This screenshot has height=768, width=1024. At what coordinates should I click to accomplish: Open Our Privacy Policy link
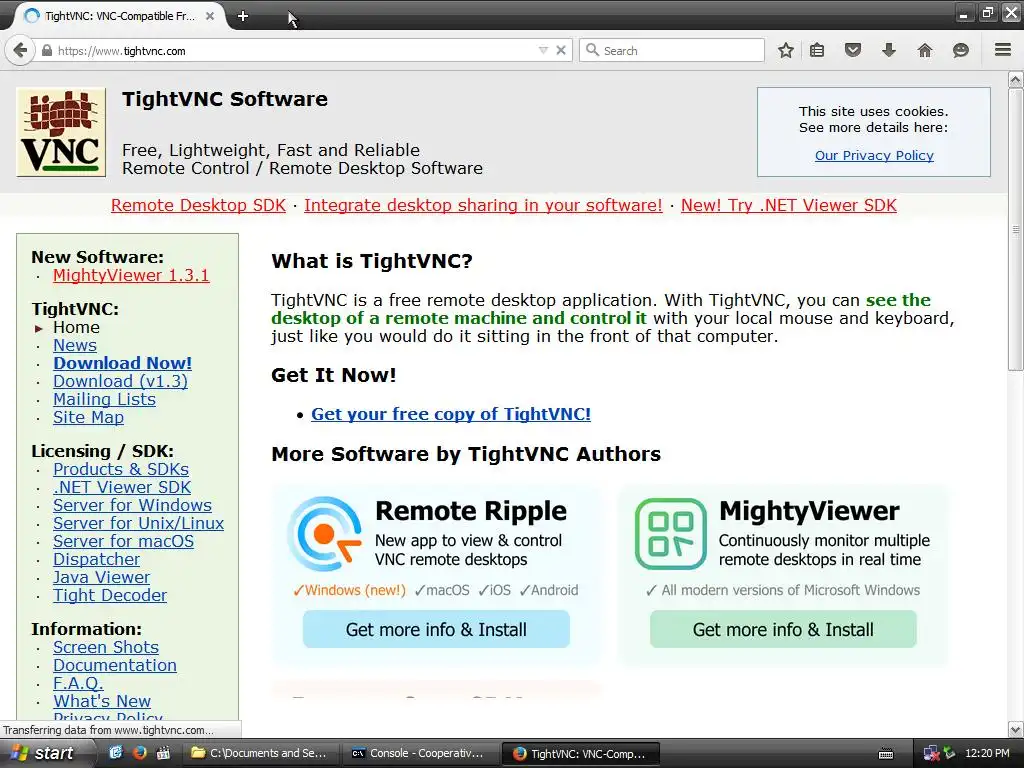(x=874, y=155)
